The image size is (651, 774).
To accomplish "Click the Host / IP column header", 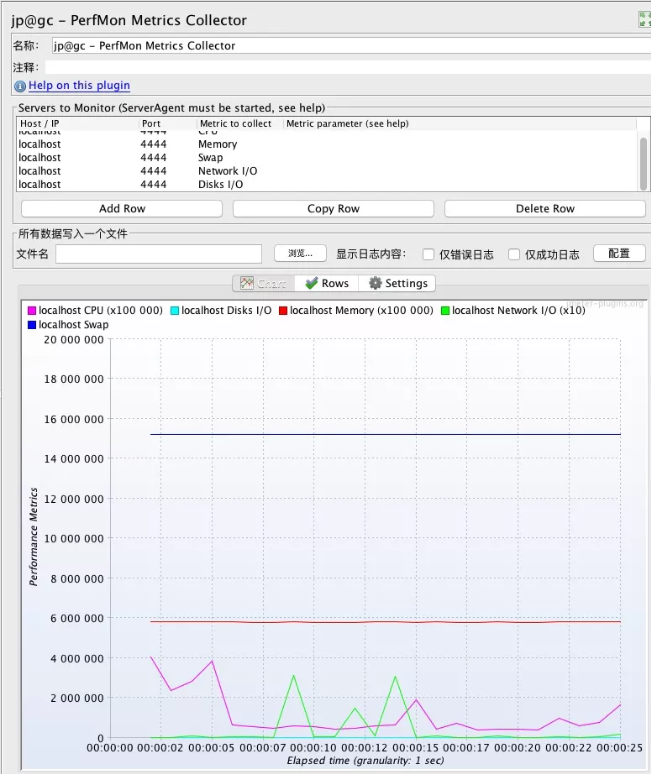I will click(x=78, y=123).
